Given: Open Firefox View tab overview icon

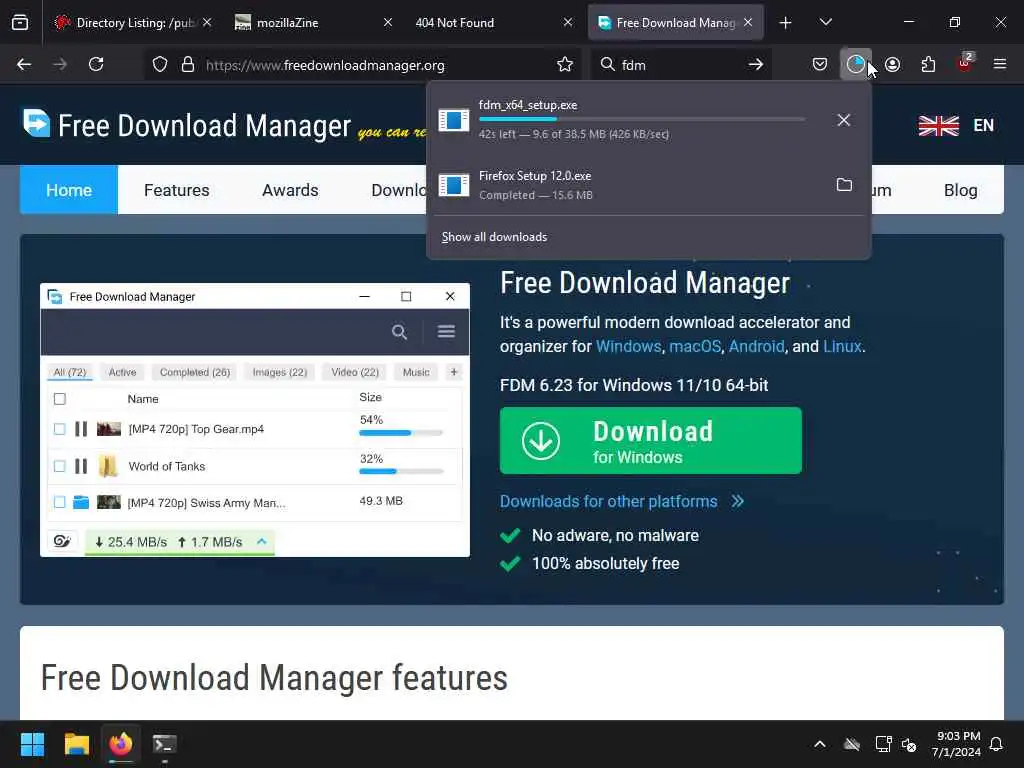Looking at the screenshot, I should [x=20, y=23].
